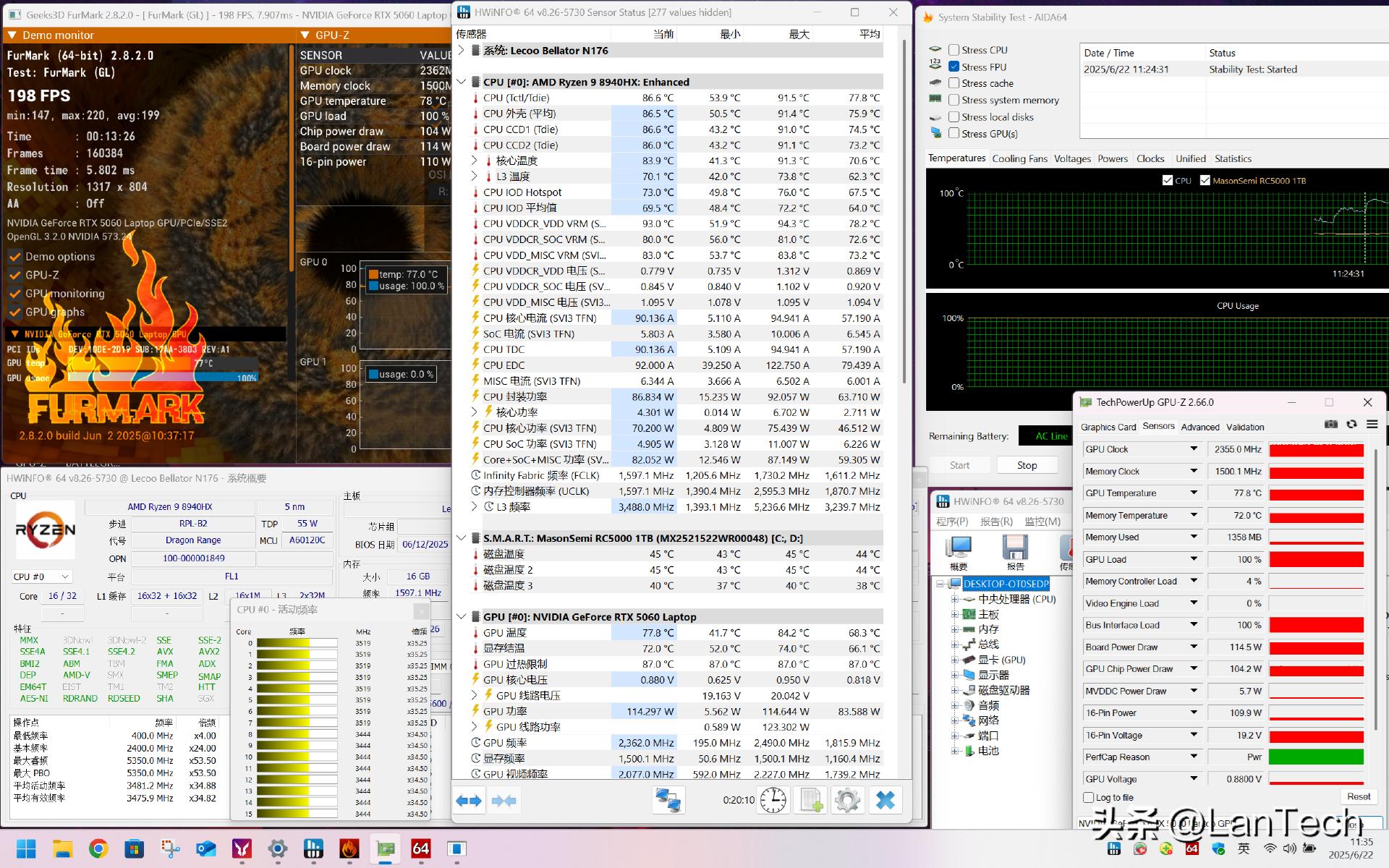This screenshot has height=868, width=1389.
Task: Click GPU Load red graph bar in GPU-Z
Action: click(x=1316, y=559)
